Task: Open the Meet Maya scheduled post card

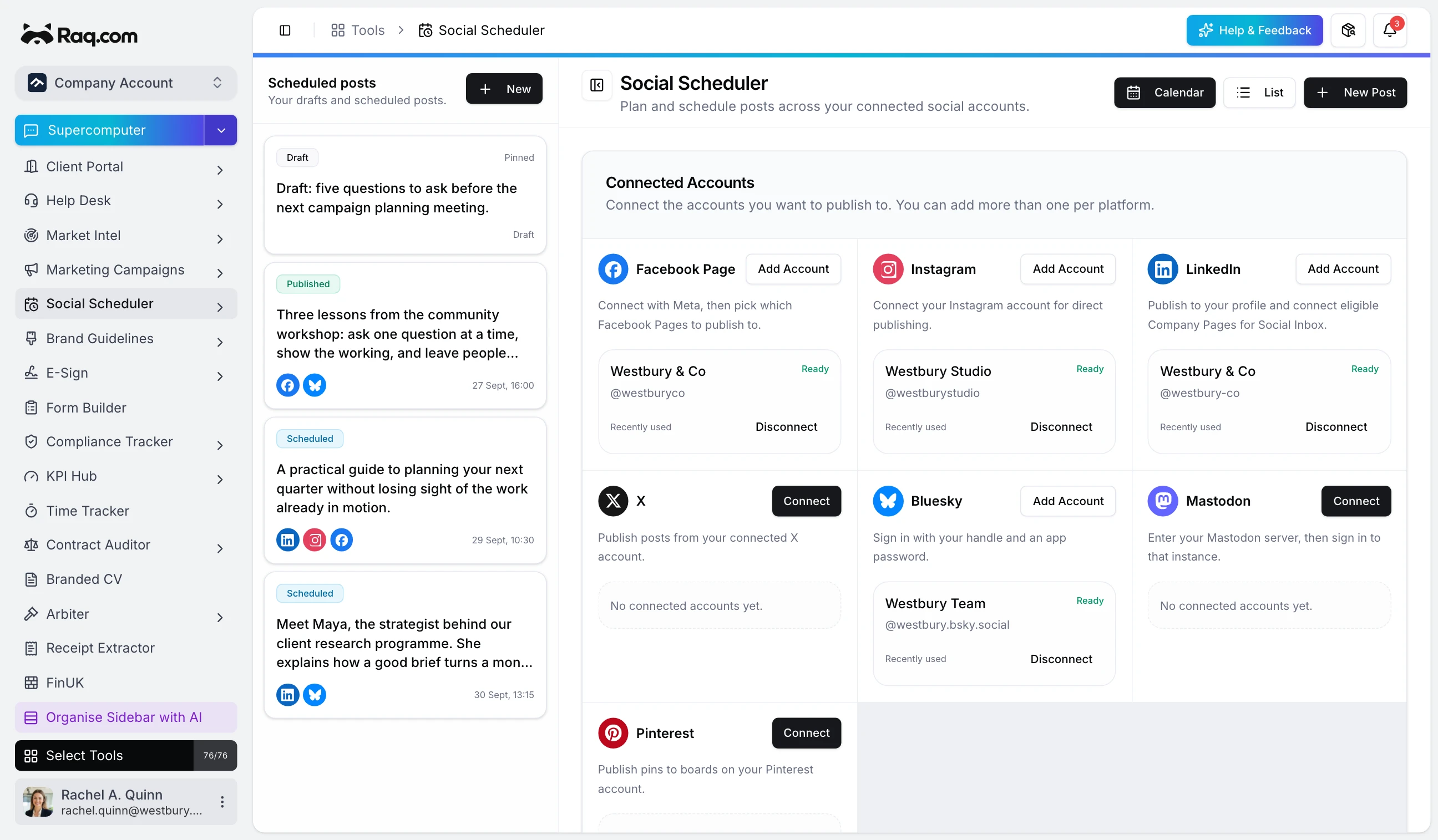Action: click(x=404, y=645)
